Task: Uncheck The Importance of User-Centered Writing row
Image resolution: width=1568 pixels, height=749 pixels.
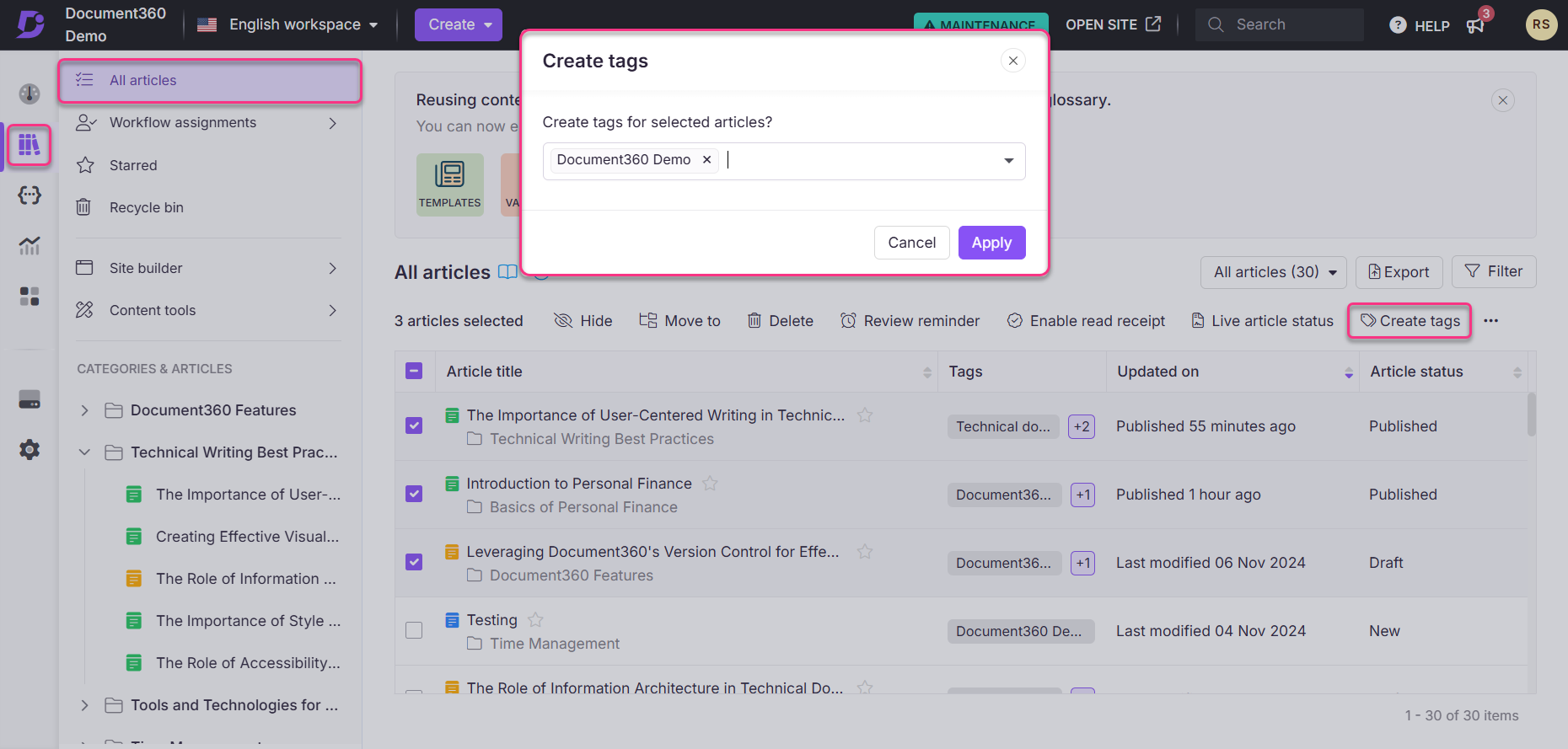Action: [414, 425]
